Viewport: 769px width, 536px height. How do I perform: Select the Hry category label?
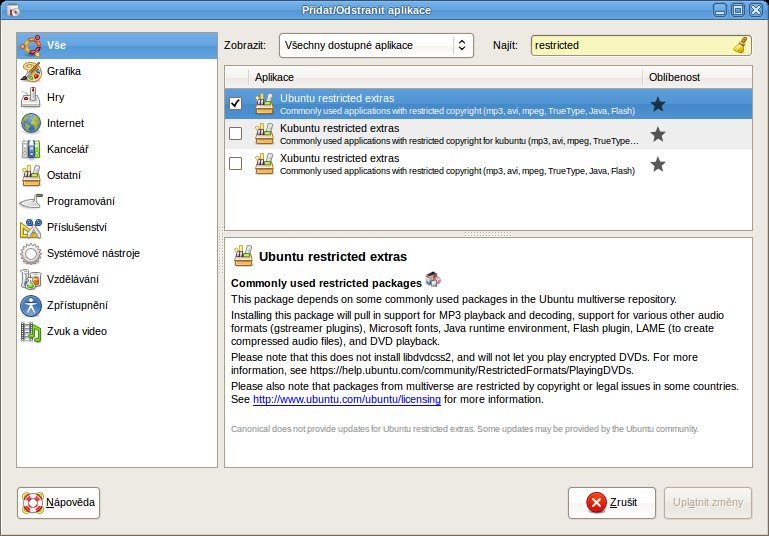55,98
